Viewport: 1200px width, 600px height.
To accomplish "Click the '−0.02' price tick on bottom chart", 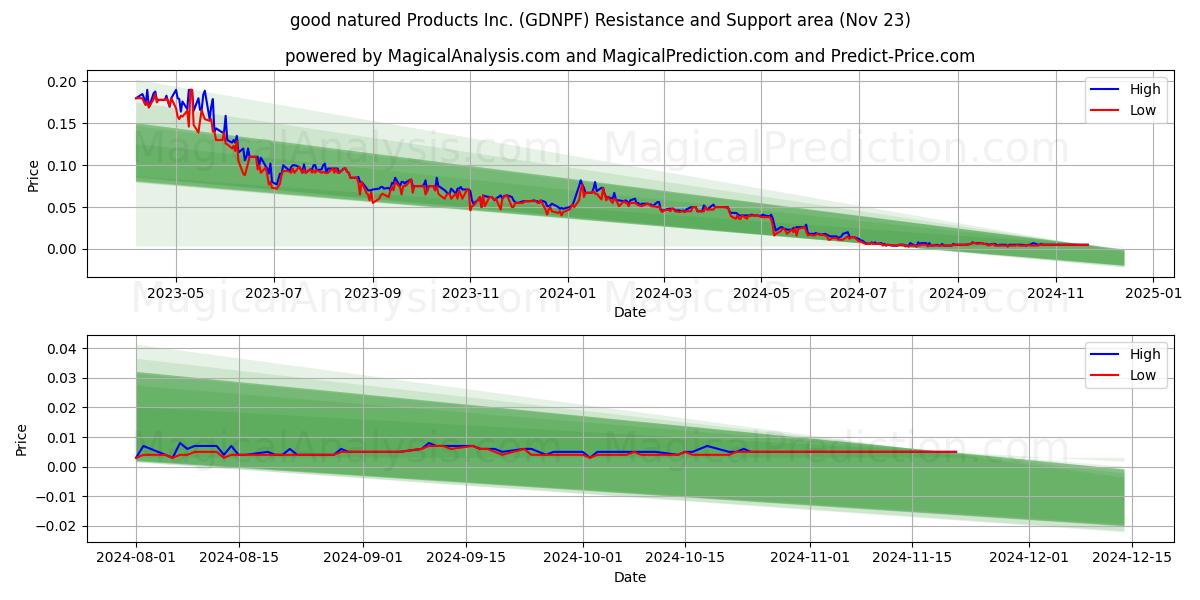I will pyautogui.click(x=59, y=526).
